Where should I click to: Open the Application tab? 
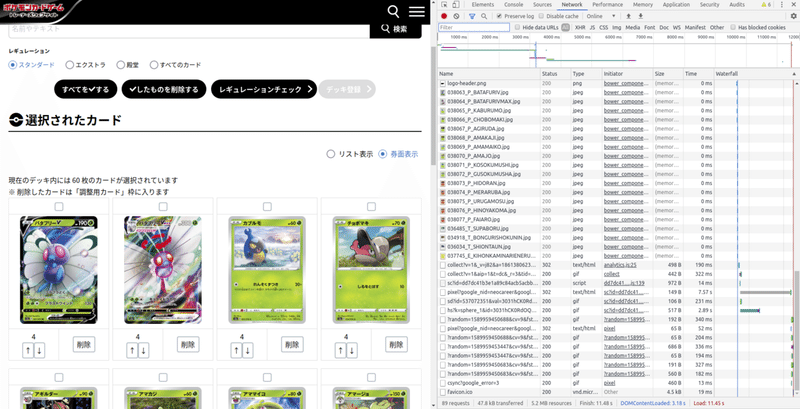click(676, 5)
